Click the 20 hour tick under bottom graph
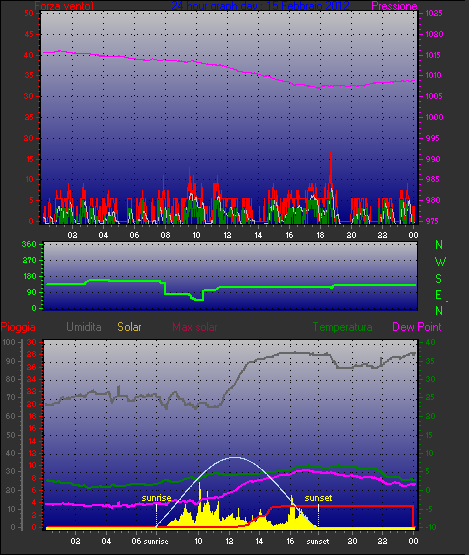The image size is (469, 555). coord(352,541)
